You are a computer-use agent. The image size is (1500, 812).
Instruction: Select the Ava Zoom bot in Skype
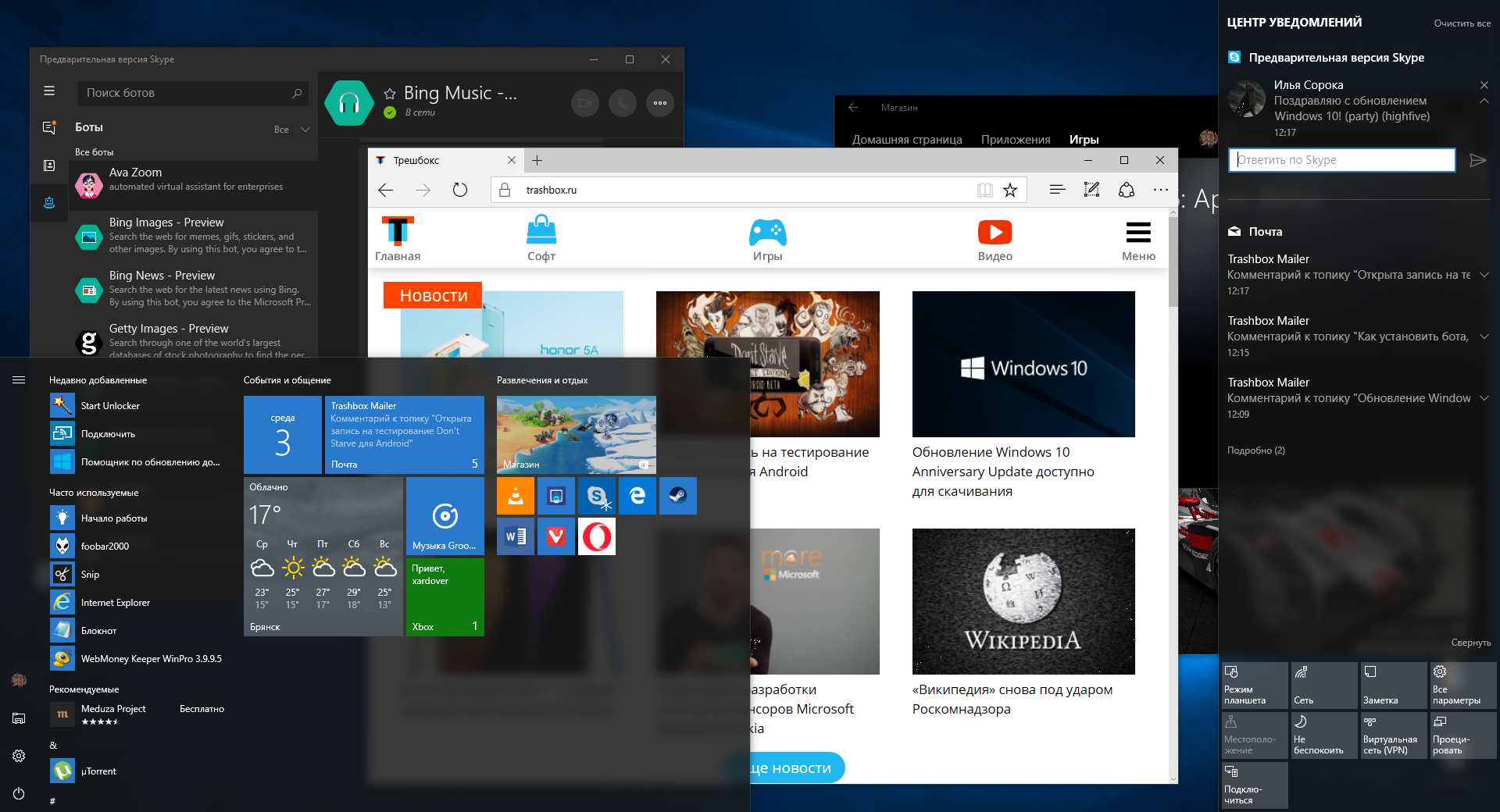click(193, 184)
